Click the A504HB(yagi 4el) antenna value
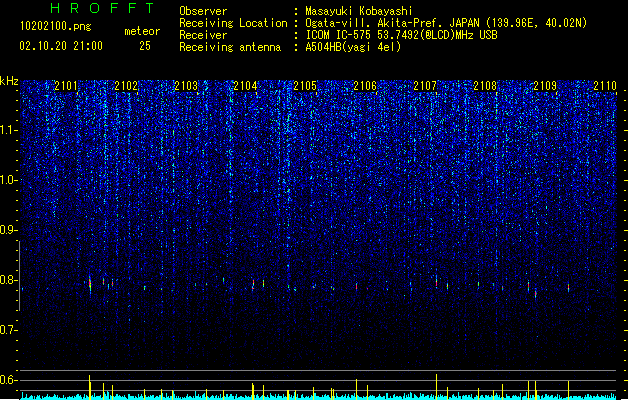629x400 pixels. coord(353,47)
